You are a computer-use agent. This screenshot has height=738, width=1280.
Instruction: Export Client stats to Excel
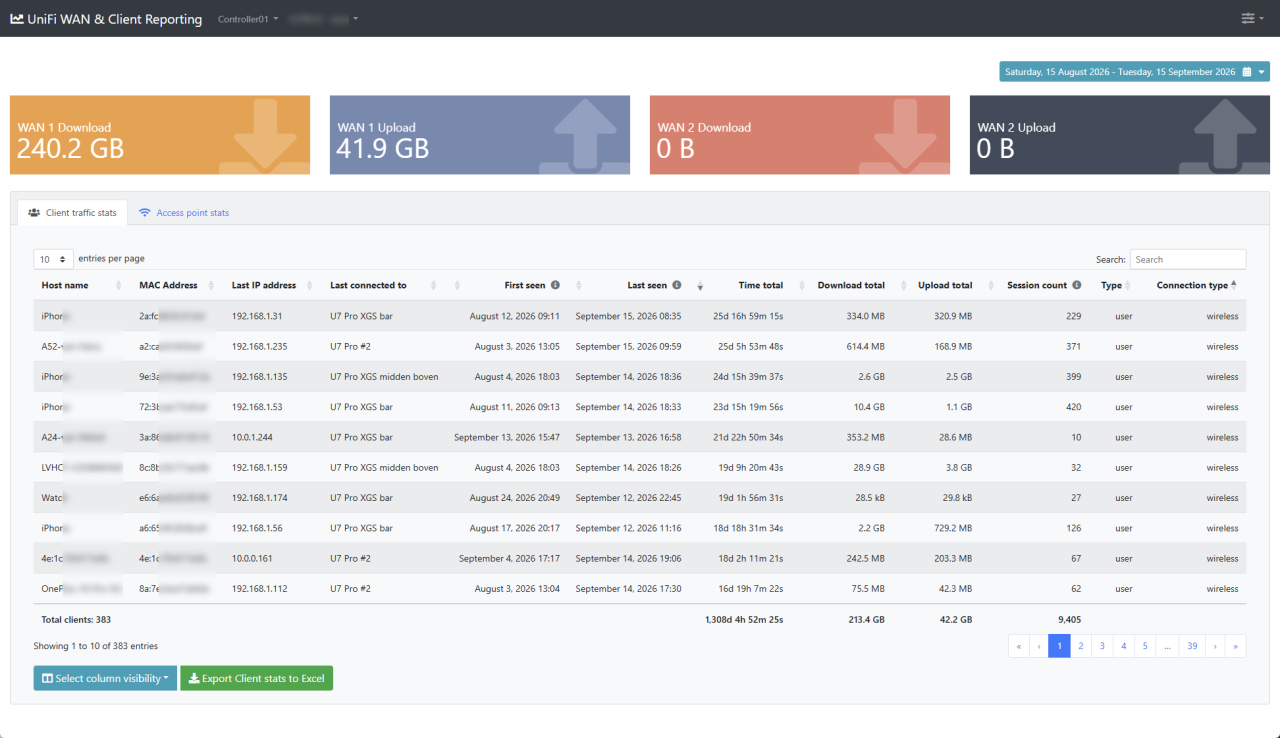pos(257,678)
